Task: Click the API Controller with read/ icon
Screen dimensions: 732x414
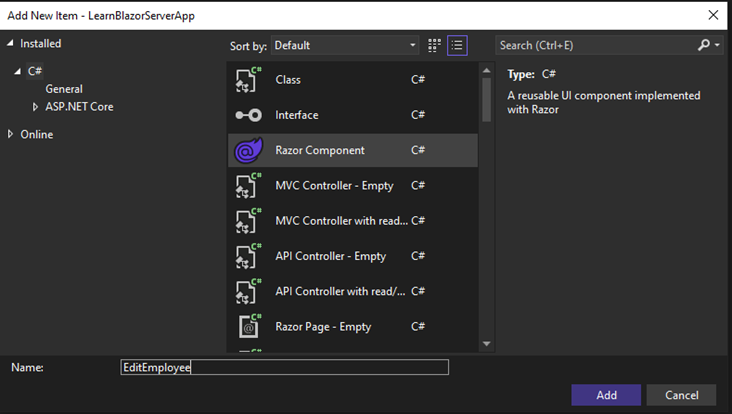Action: click(x=248, y=291)
